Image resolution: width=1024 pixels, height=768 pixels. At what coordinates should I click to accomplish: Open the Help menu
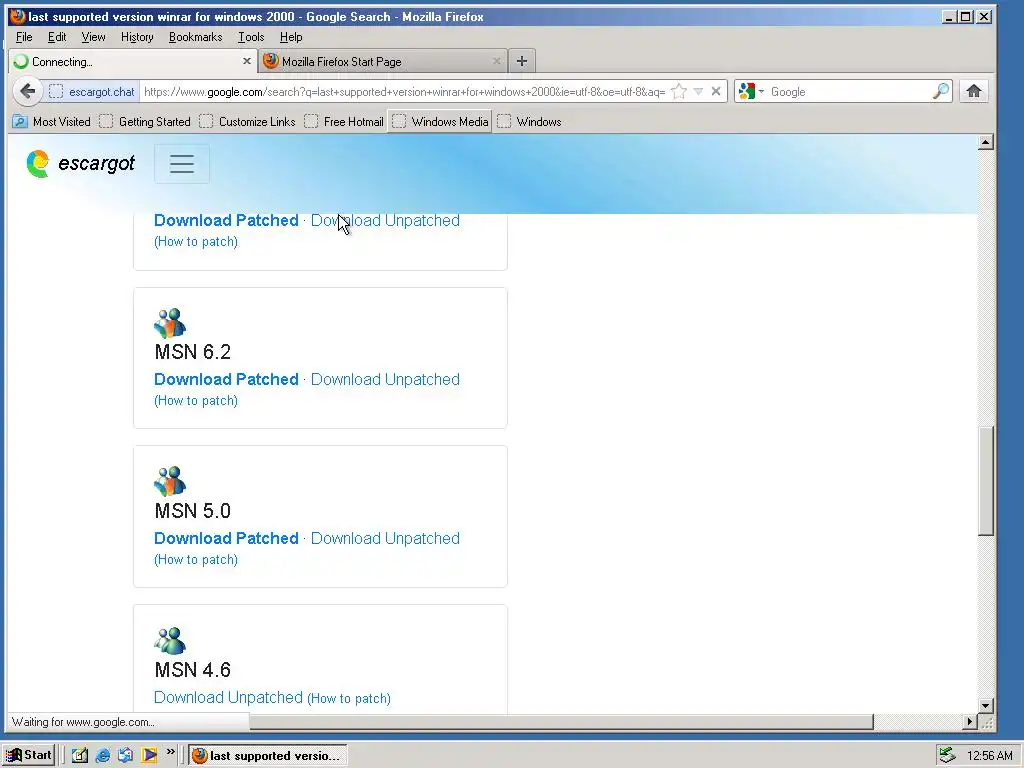(x=291, y=37)
